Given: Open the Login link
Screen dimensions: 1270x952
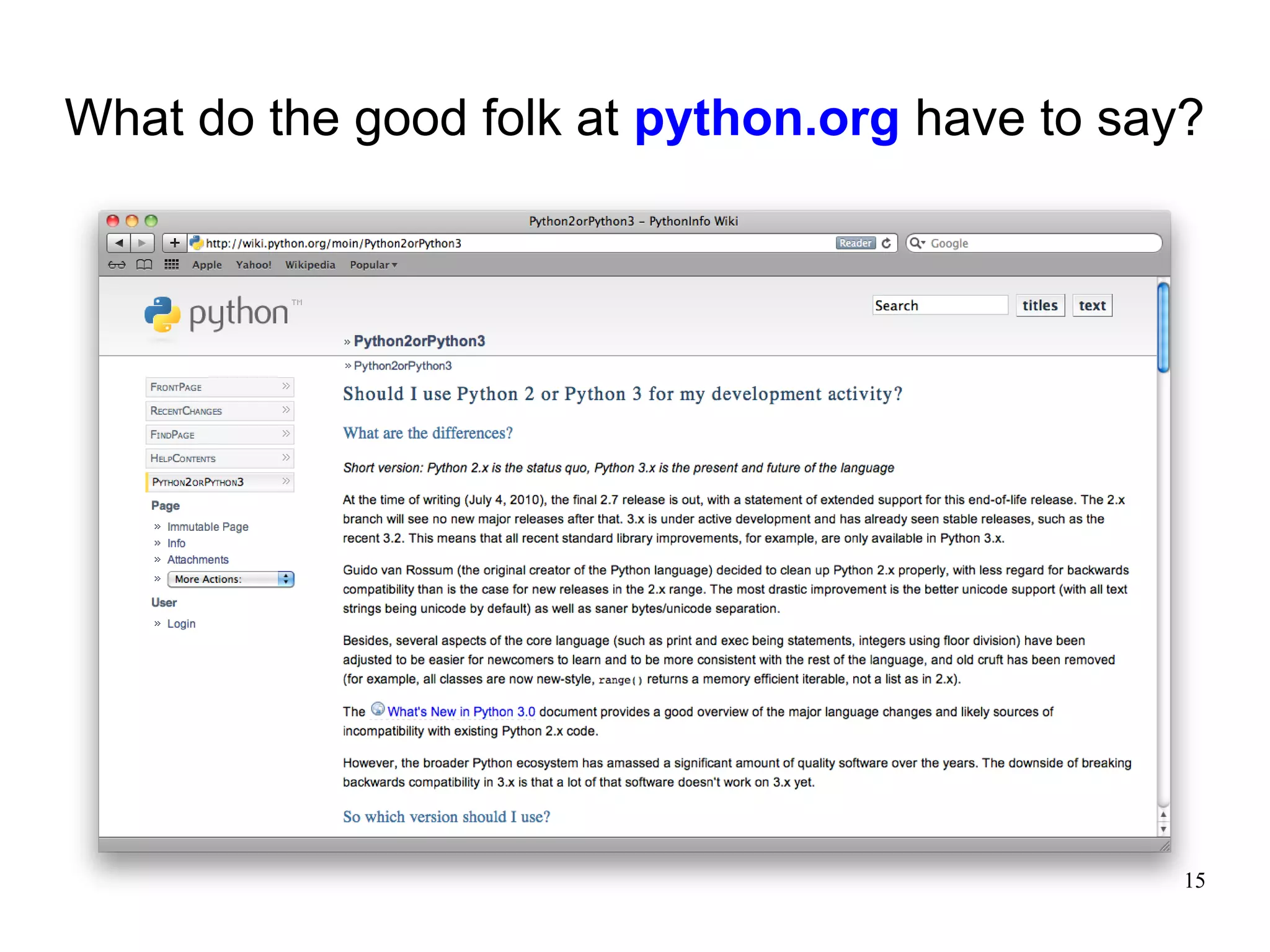Looking at the screenshot, I should (x=181, y=624).
